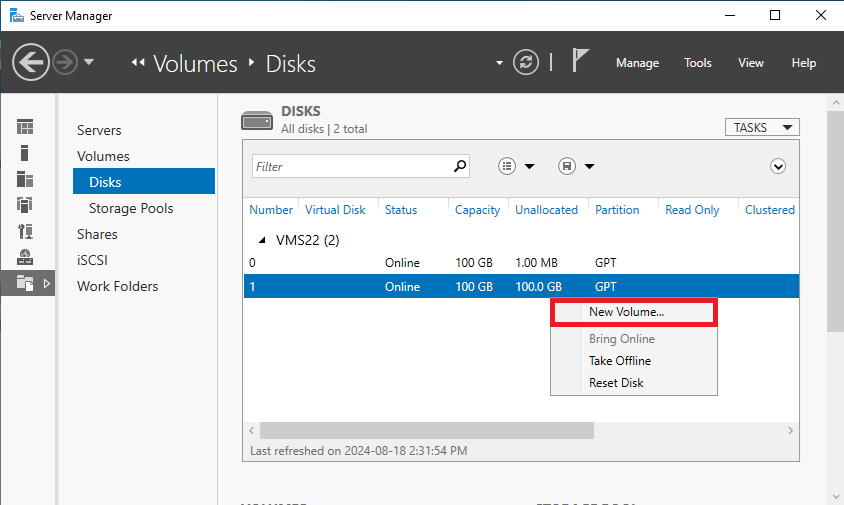
Task: Select disk 1 row with 100.0 GB unallocated
Action: tap(521, 286)
